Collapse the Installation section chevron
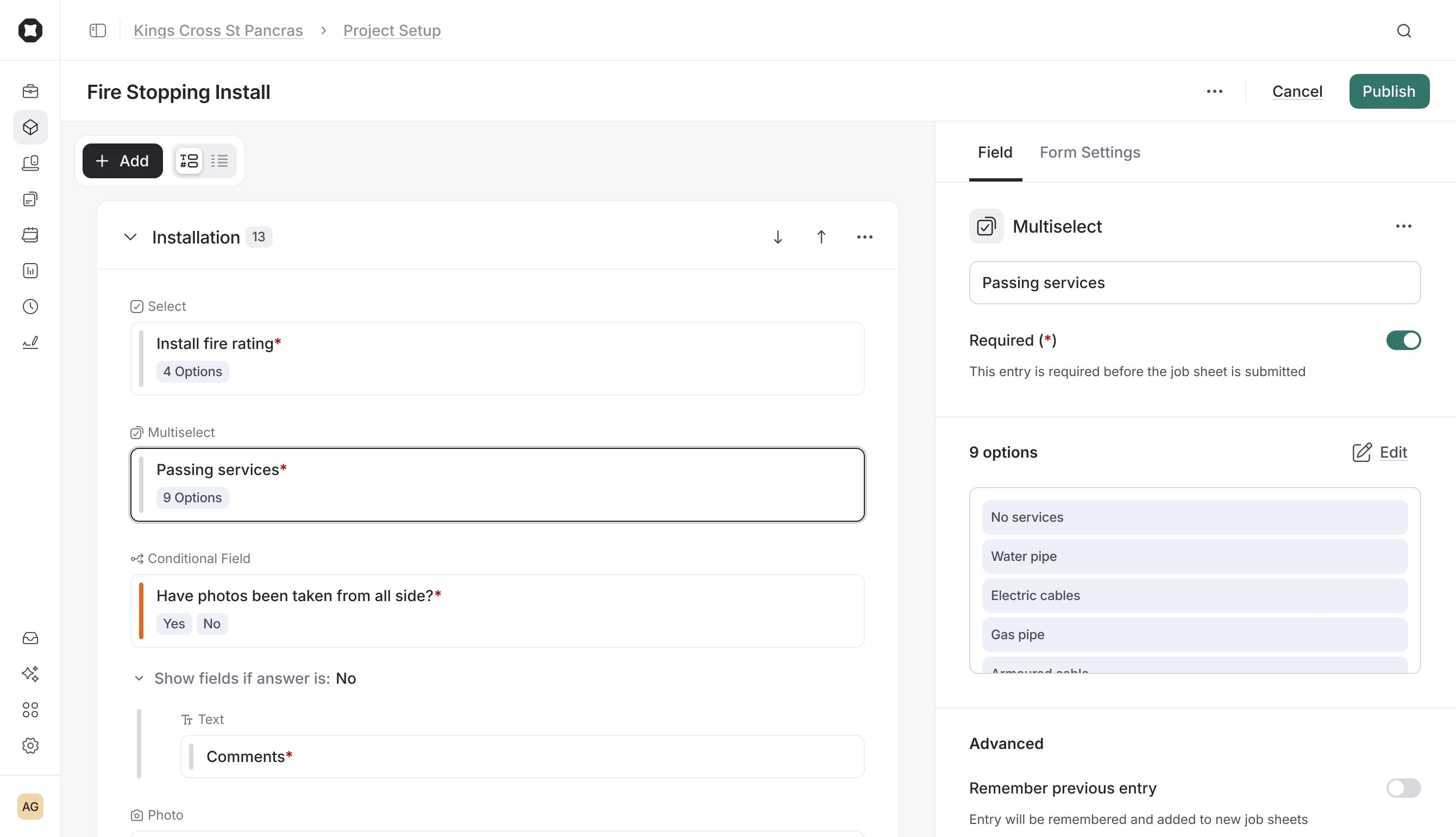 [x=130, y=237]
